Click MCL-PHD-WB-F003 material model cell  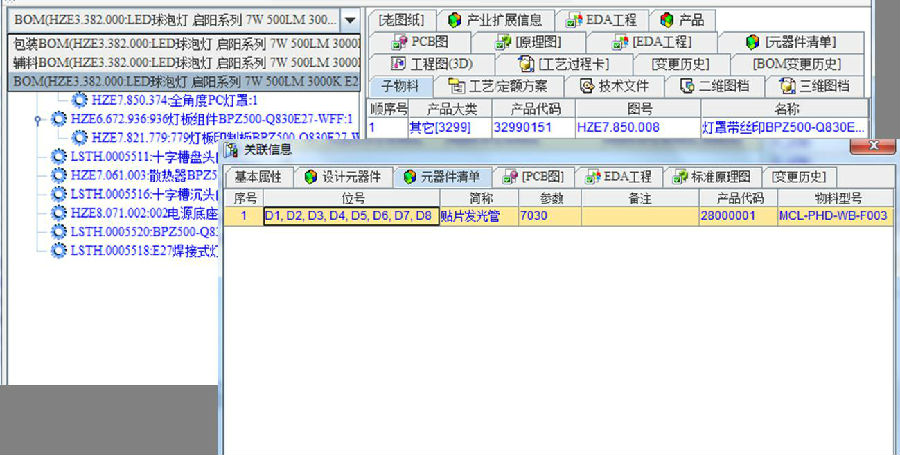[836, 216]
